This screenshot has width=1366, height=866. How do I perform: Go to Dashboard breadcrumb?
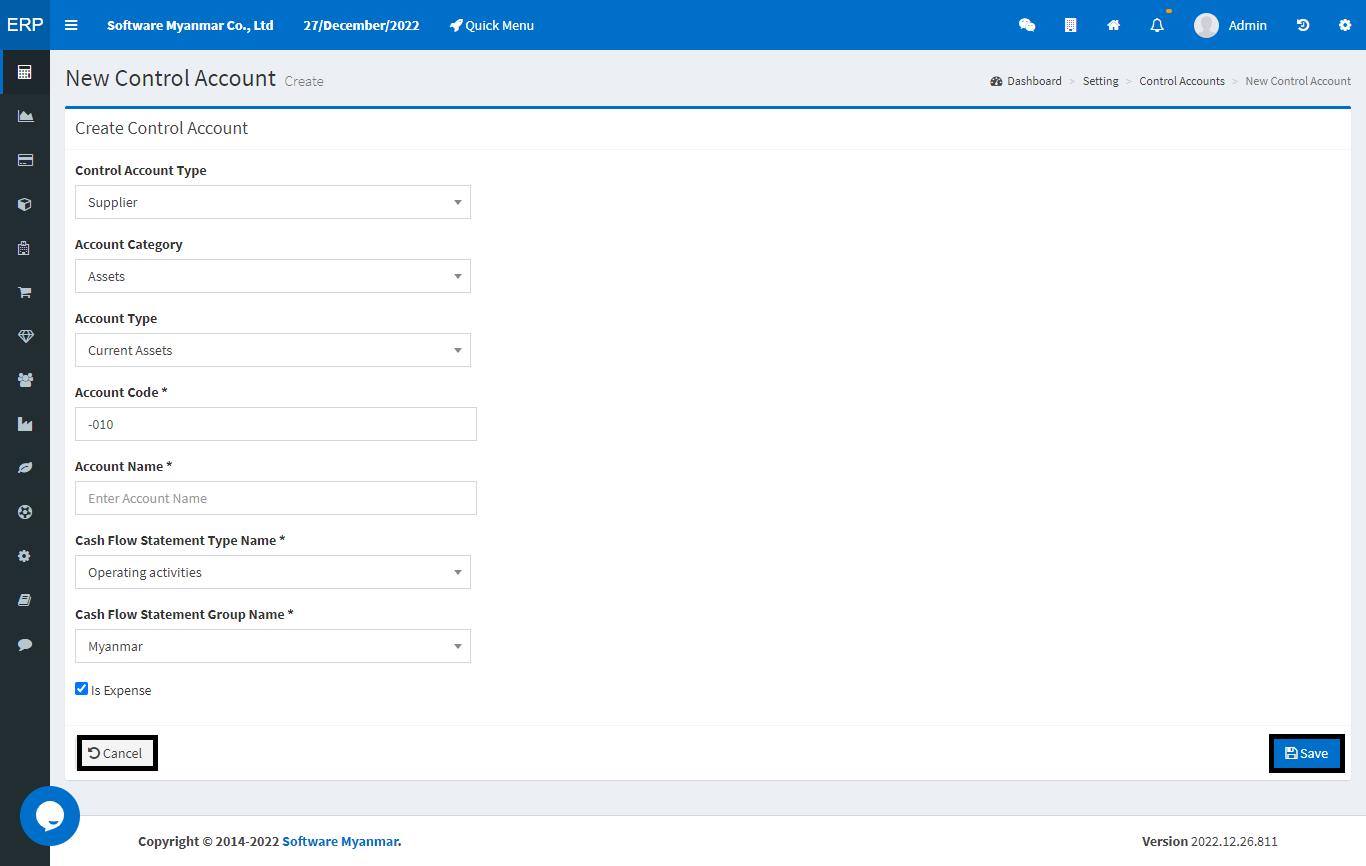(x=1026, y=81)
